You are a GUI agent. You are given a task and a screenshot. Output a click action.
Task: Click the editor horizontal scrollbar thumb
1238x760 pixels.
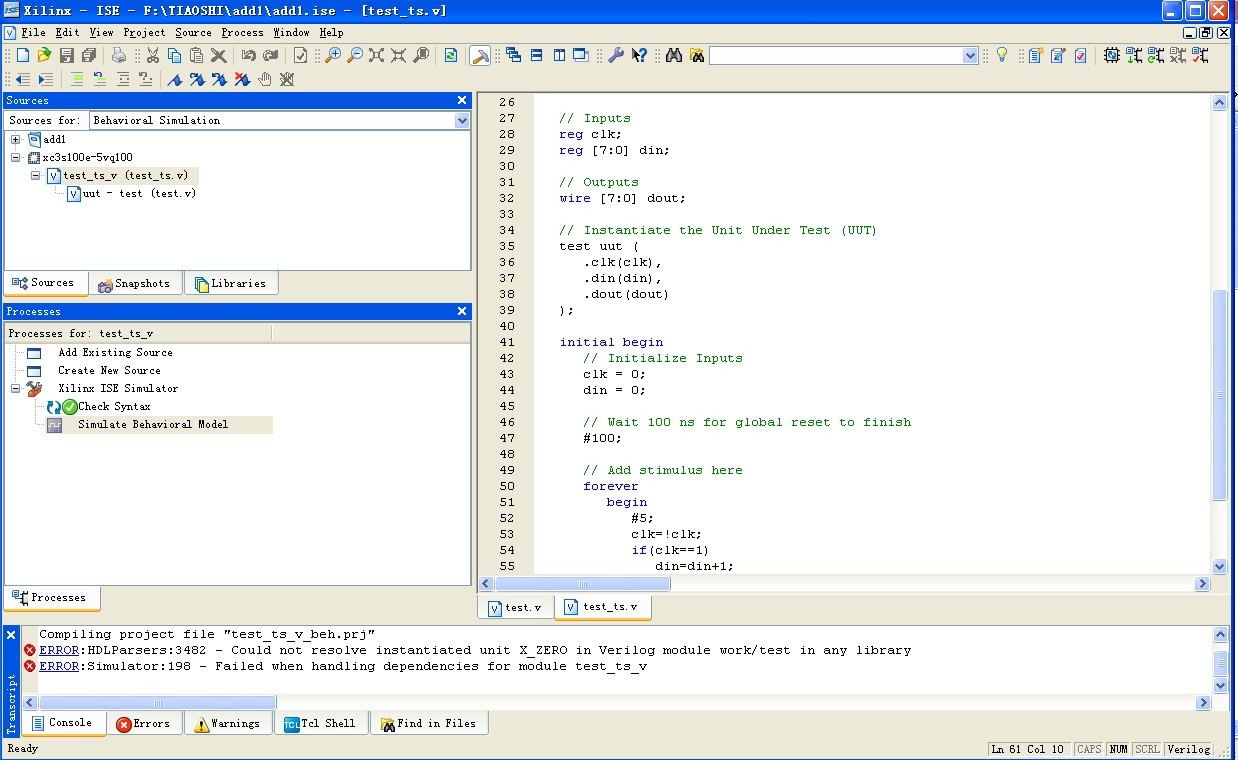[582, 583]
